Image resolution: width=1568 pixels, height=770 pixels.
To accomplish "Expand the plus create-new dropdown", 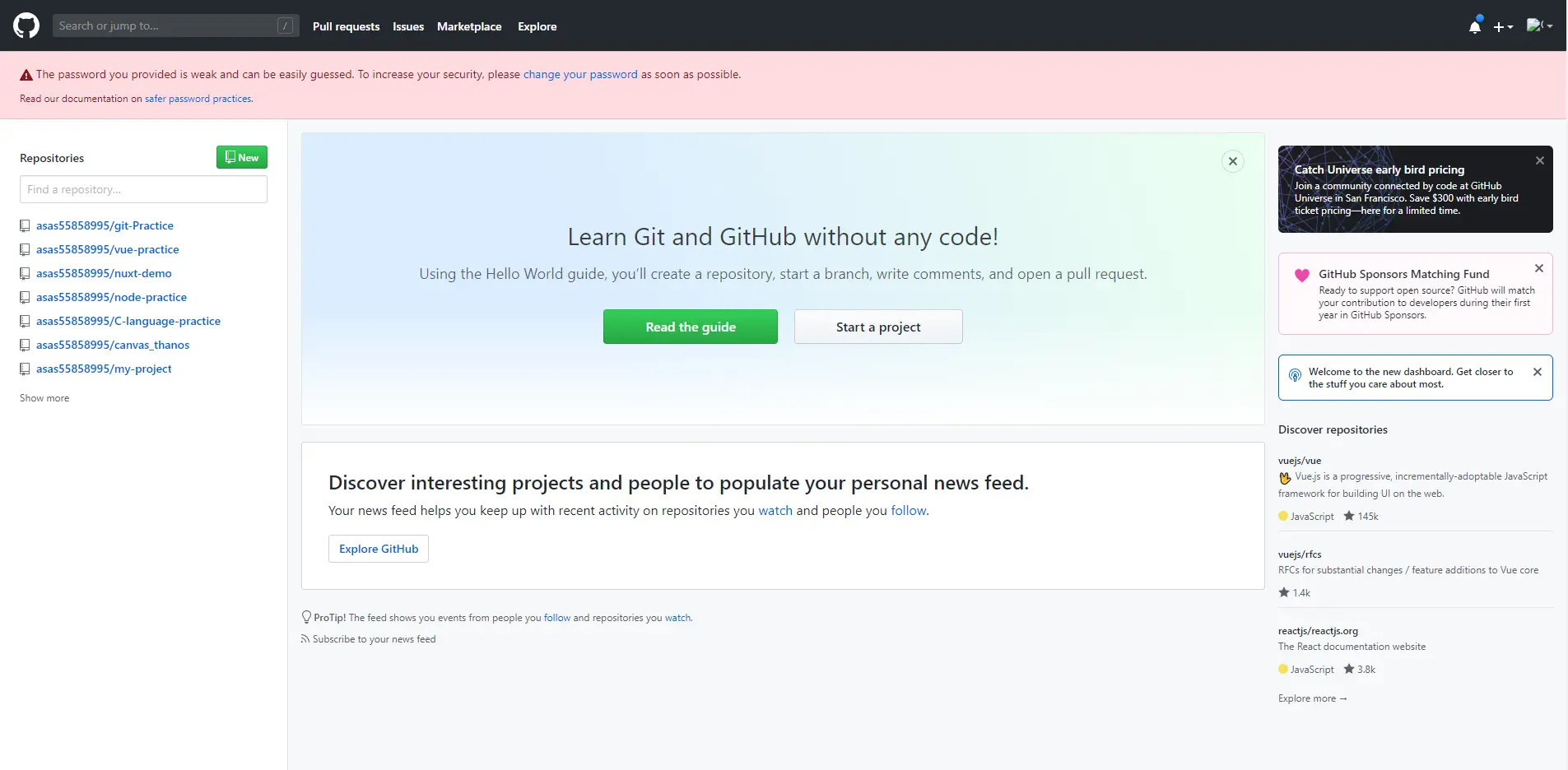I will pos(1503,26).
